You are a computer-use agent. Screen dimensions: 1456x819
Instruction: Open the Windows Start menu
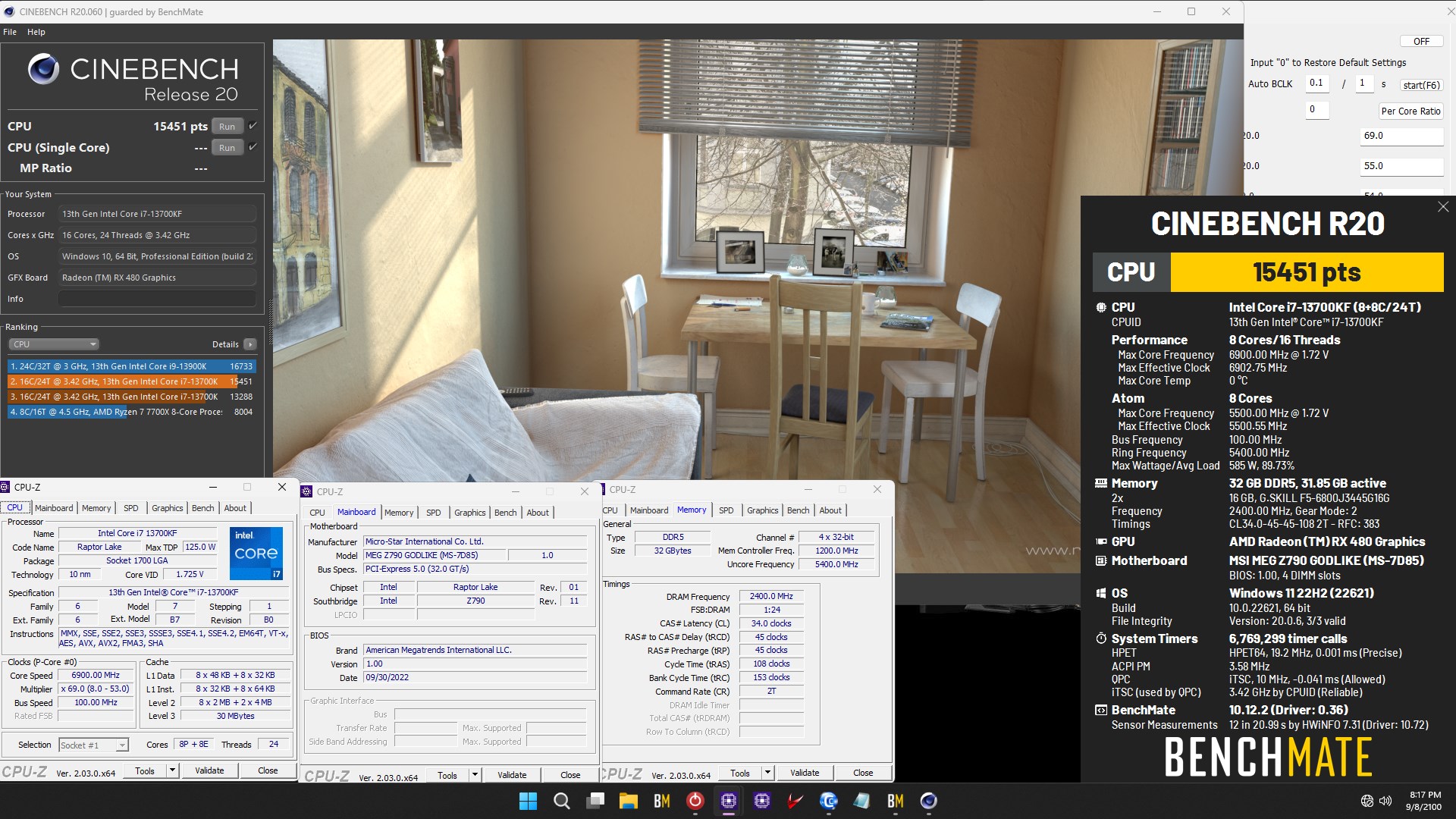pos(528,801)
